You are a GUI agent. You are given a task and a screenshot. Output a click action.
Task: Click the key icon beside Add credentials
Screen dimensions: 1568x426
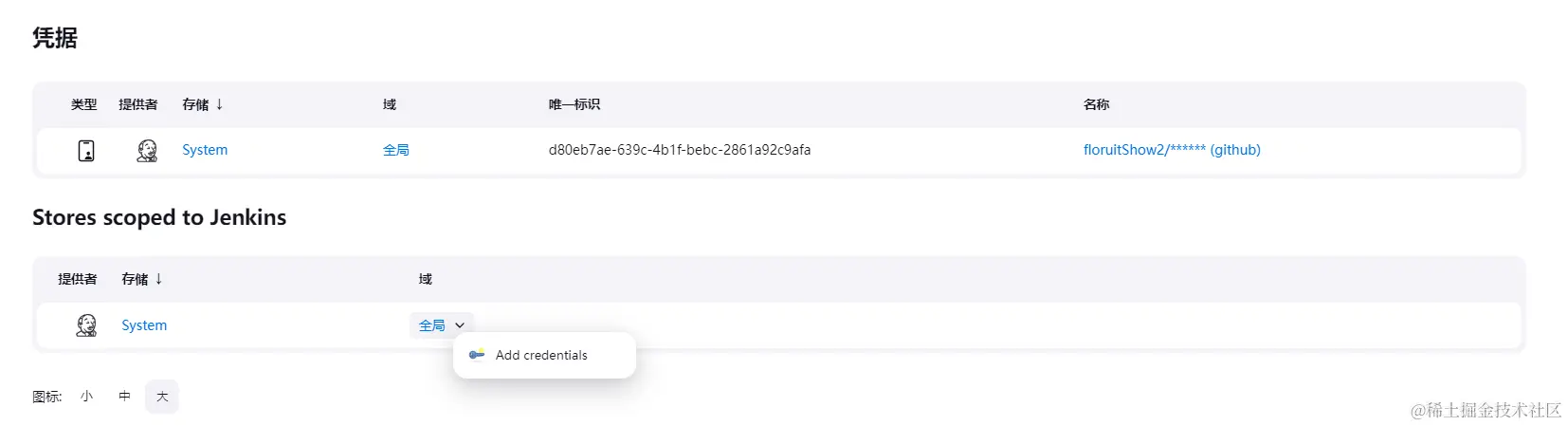click(x=477, y=355)
